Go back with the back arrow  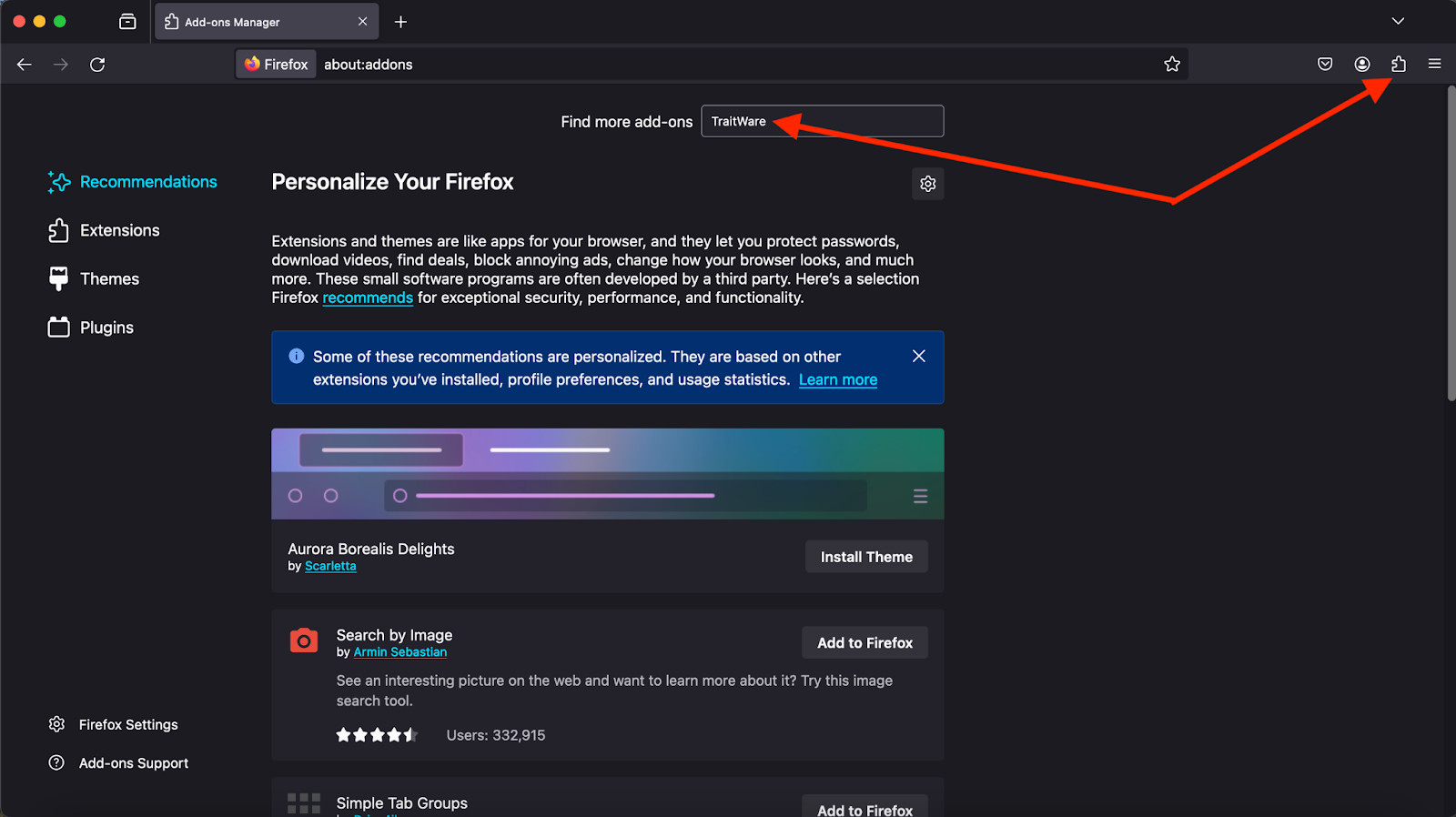pyautogui.click(x=25, y=65)
